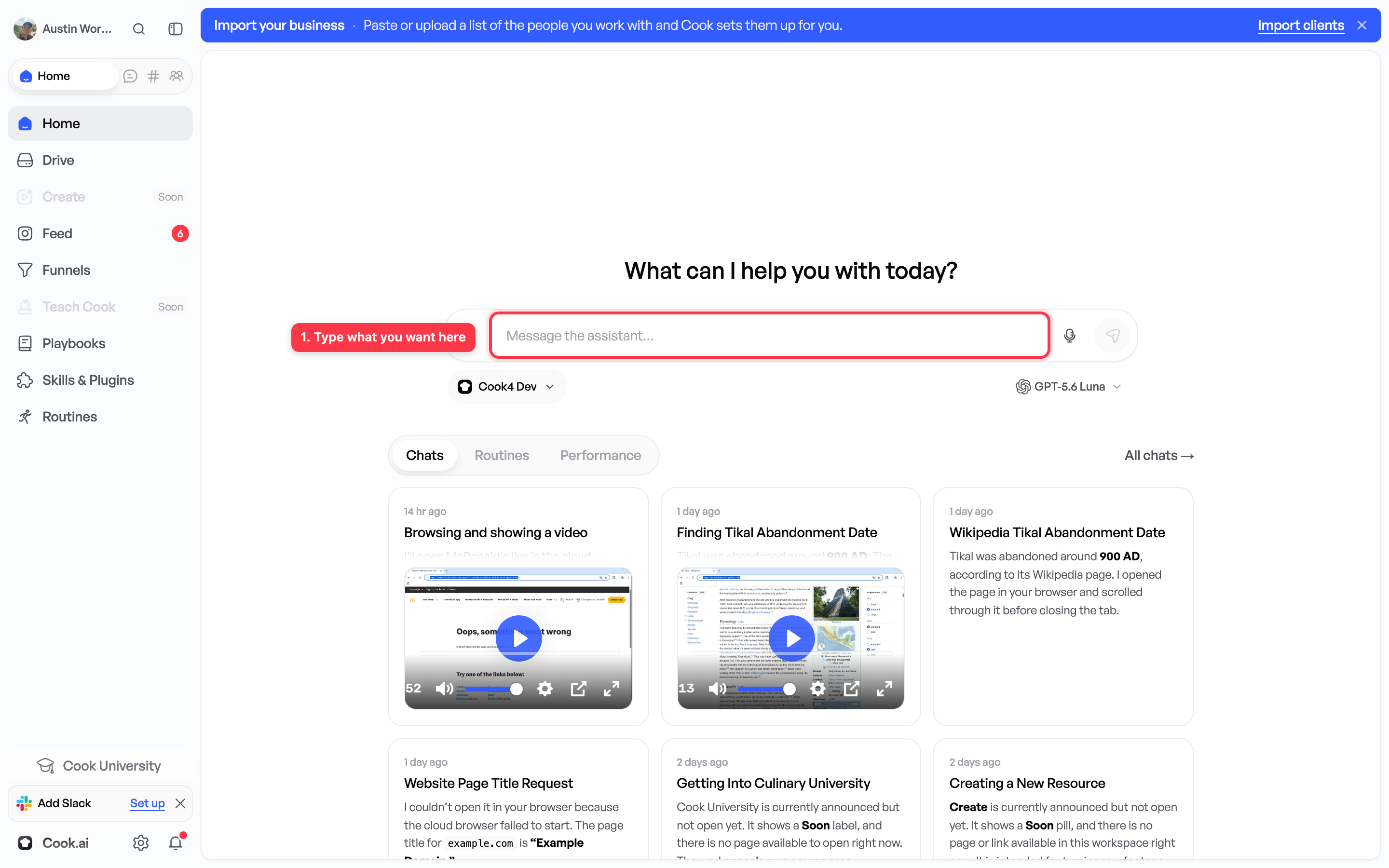Click the Home icon in the sidebar menu
Image resolution: width=1389 pixels, height=868 pixels.
(x=25, y=123)
